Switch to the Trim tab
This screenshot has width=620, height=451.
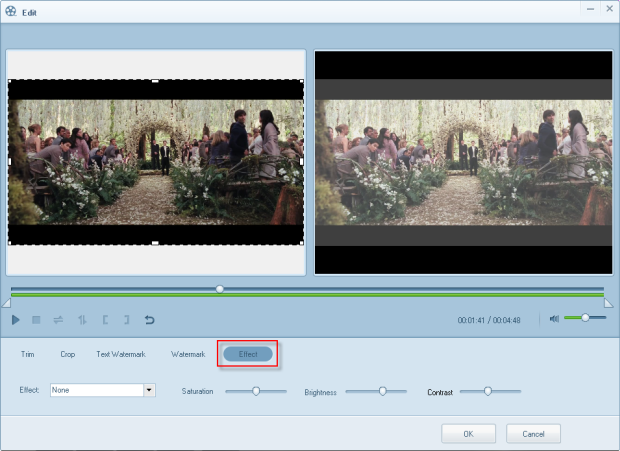click(x=28, y=354)
